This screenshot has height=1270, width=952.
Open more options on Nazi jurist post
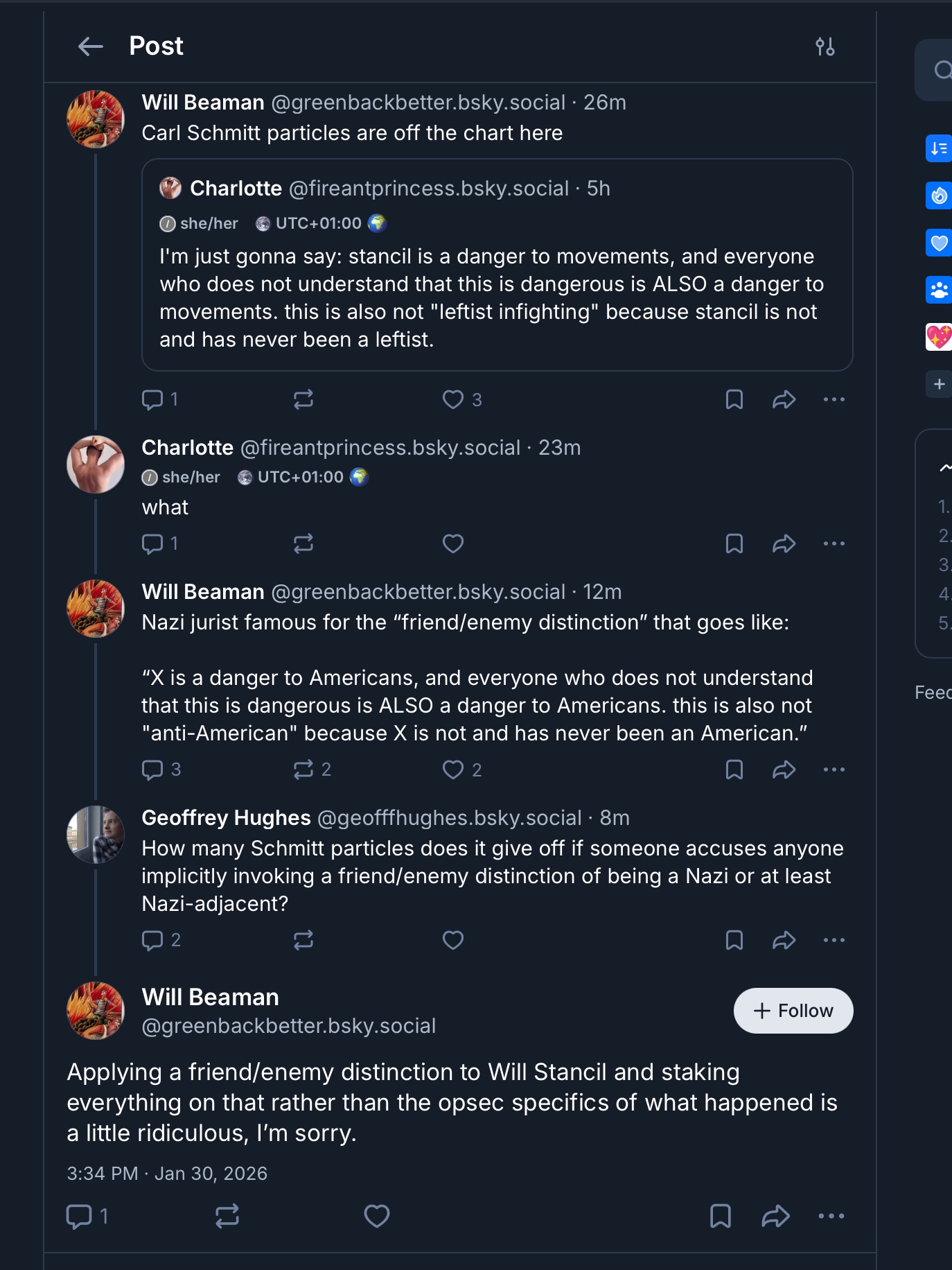tap(834, 769)
